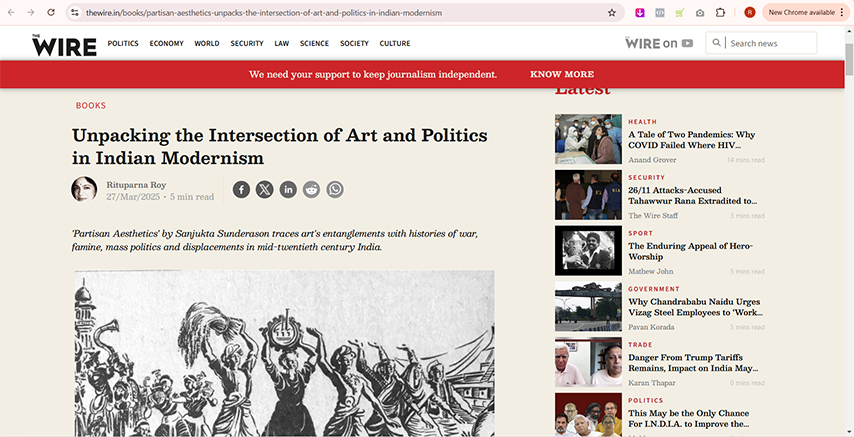
Task: Click the browser address bar URL
Action: click(x=264, y=13)
